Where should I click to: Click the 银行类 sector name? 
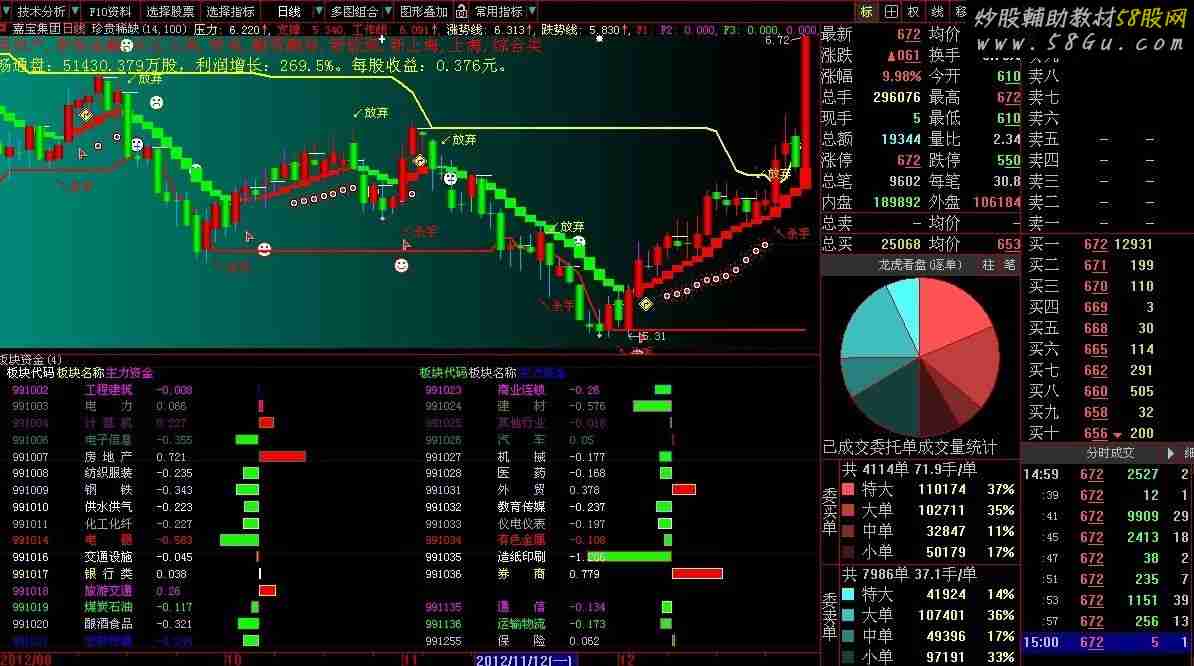pyautogui.click(x=108, y=574)
